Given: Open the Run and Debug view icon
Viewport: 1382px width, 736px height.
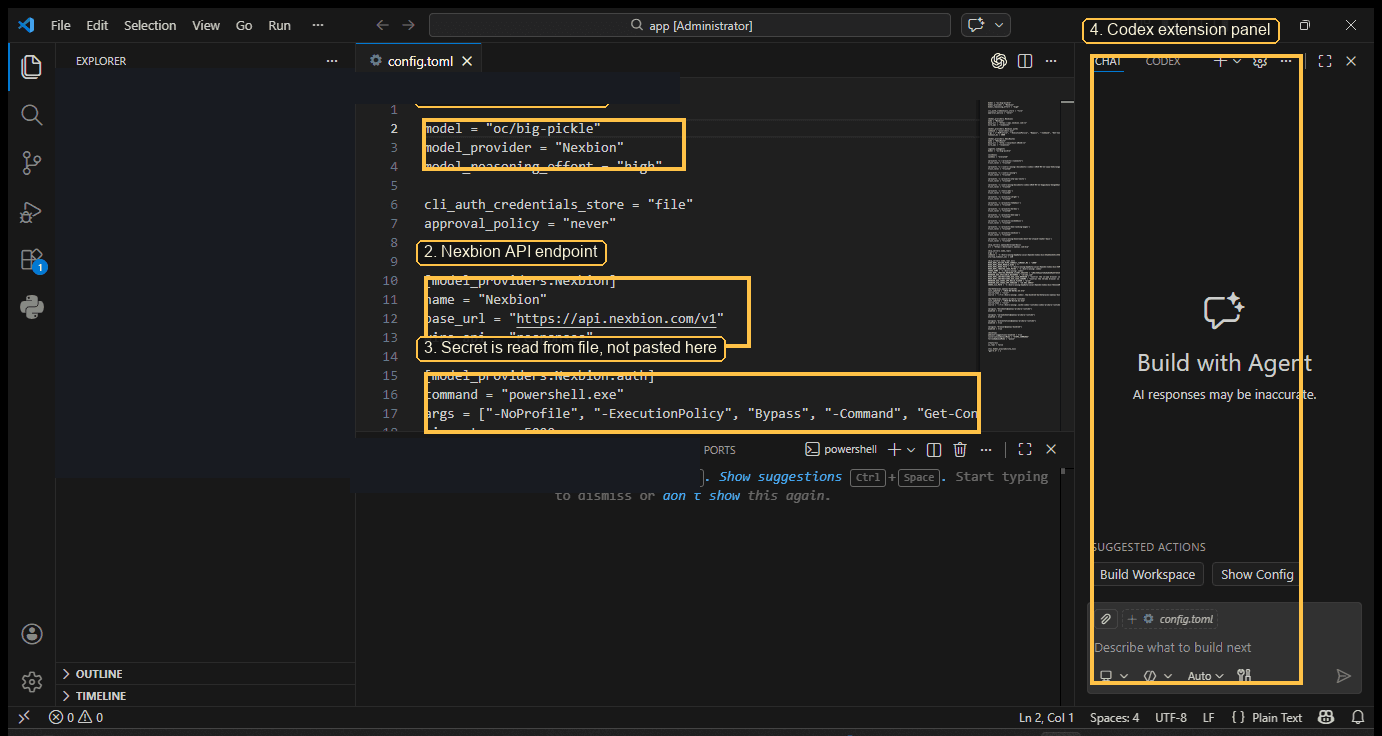Looking at the screenshot, I should (31, 211).
